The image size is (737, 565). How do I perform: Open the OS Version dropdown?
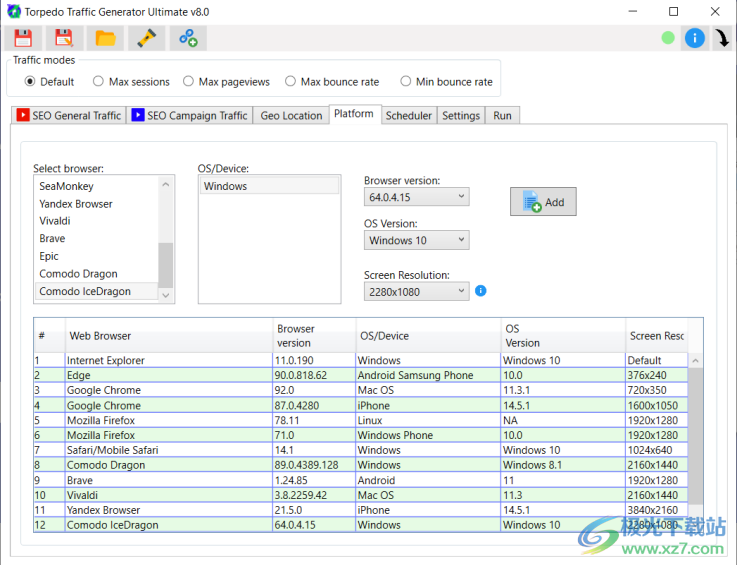416,240
